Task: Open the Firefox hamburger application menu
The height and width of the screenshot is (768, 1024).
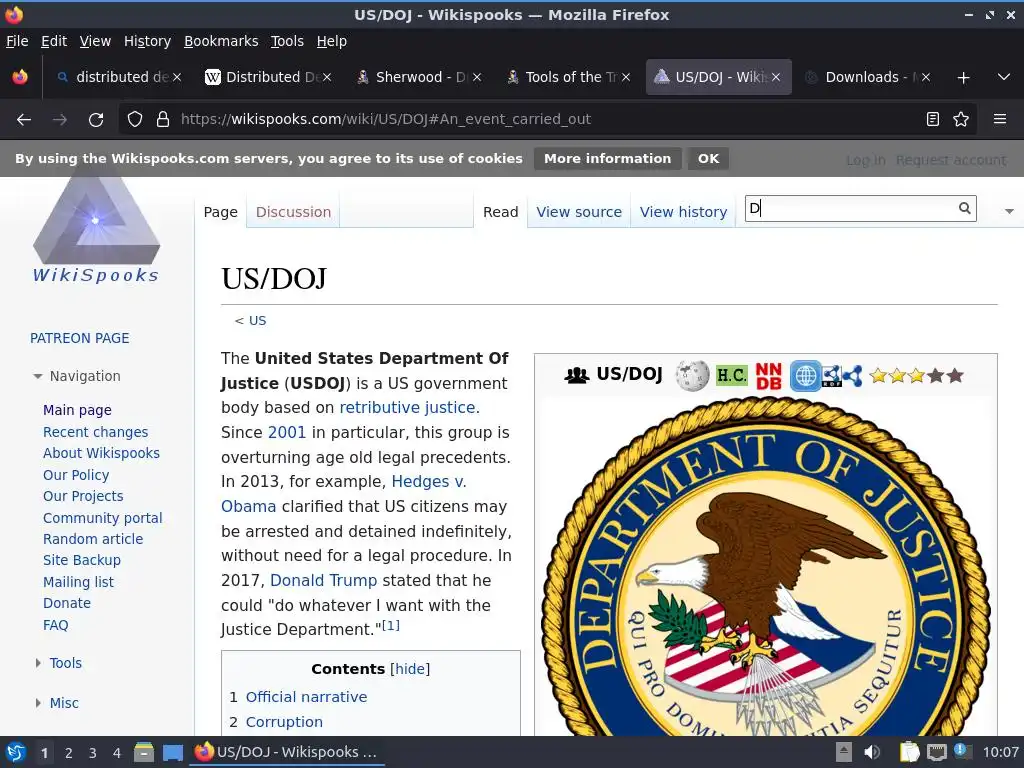Action: [x=999, y=119]
